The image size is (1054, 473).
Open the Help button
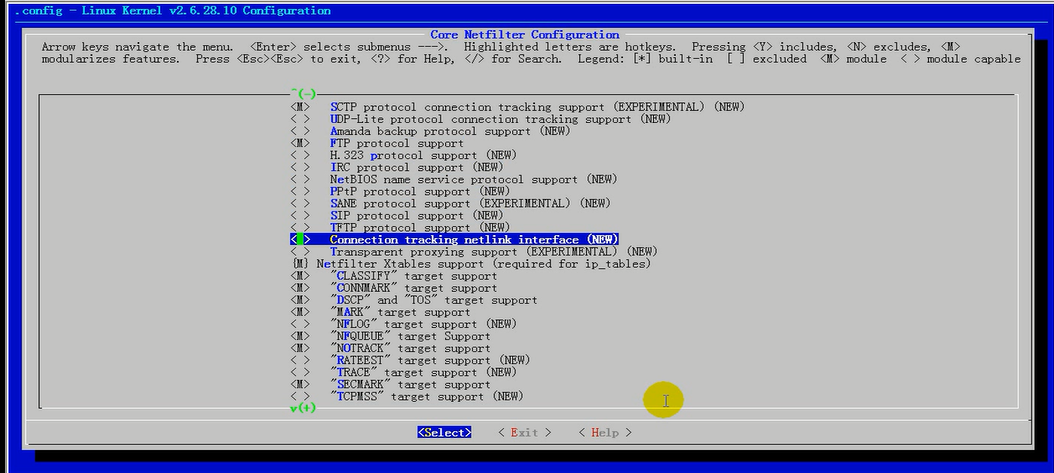click(605, 433)
